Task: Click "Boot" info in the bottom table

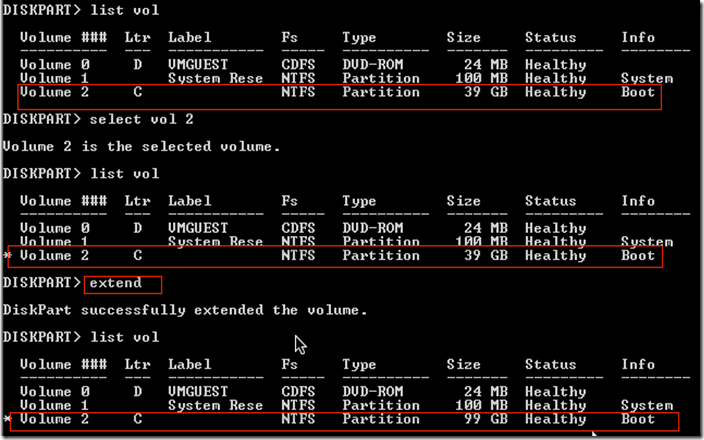Action: click(638, 420)
